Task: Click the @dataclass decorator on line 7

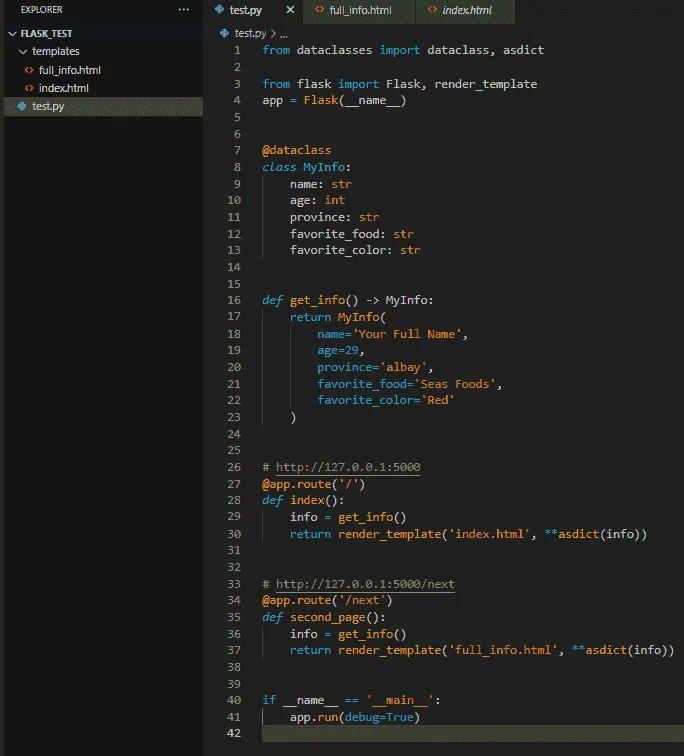Action: [x=296, y=150]
